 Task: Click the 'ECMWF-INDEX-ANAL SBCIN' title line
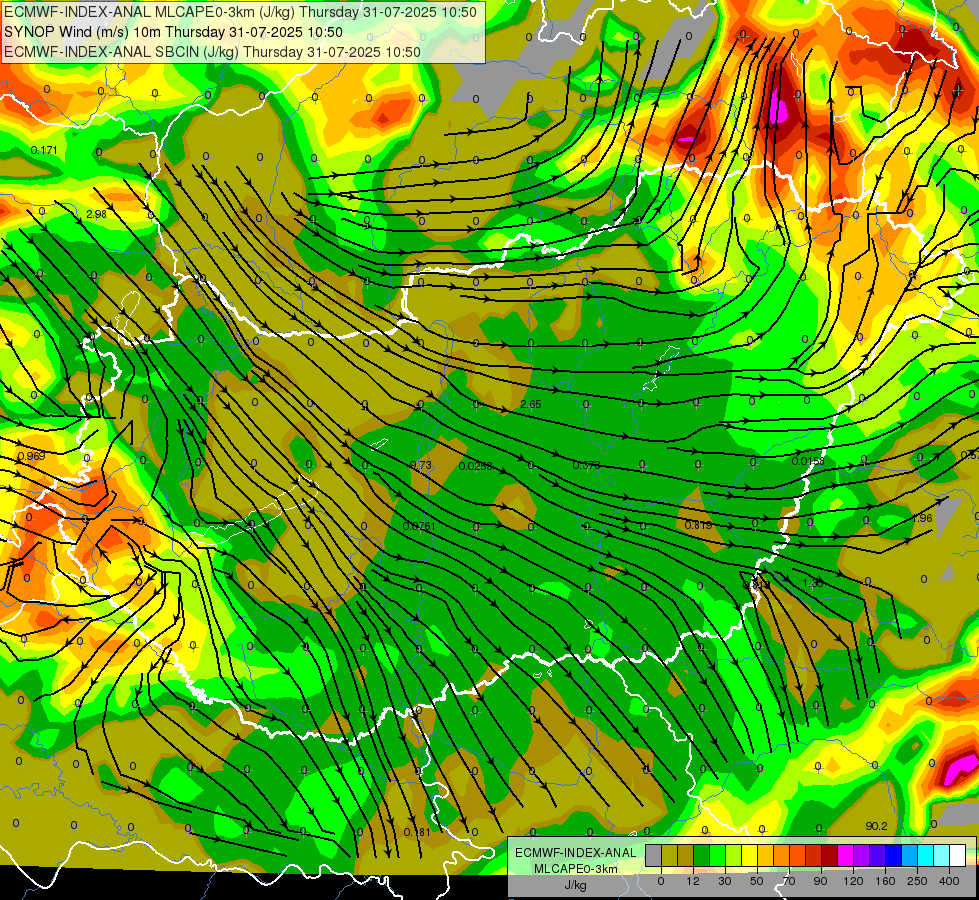(x=212, y=52)
